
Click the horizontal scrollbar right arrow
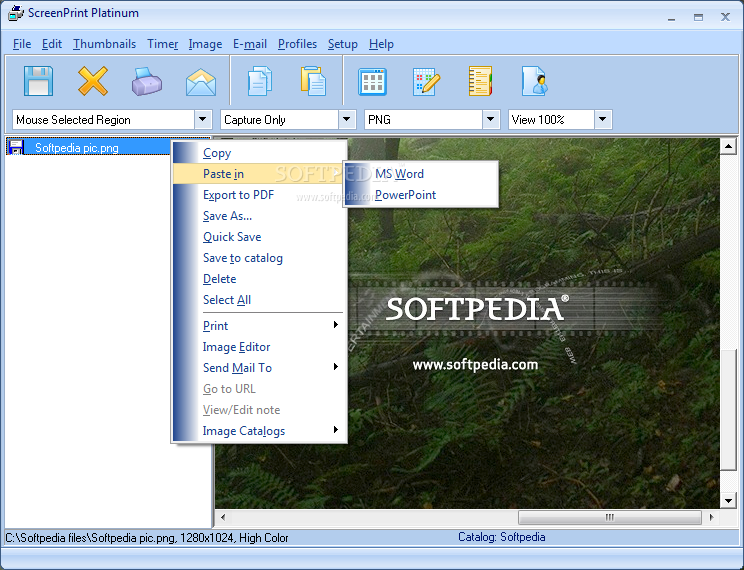(x=711, y=517)
